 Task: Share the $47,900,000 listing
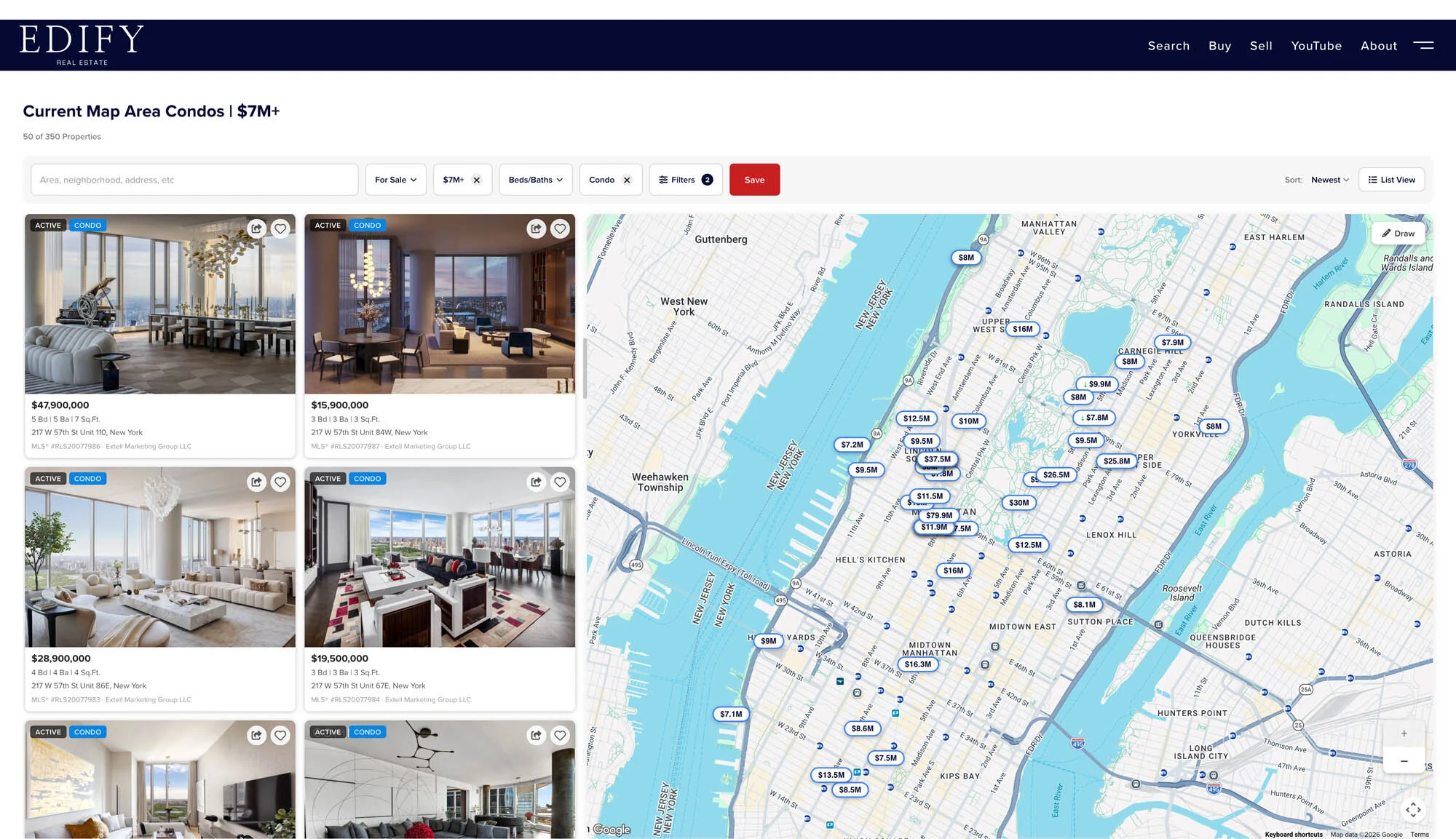256,228
